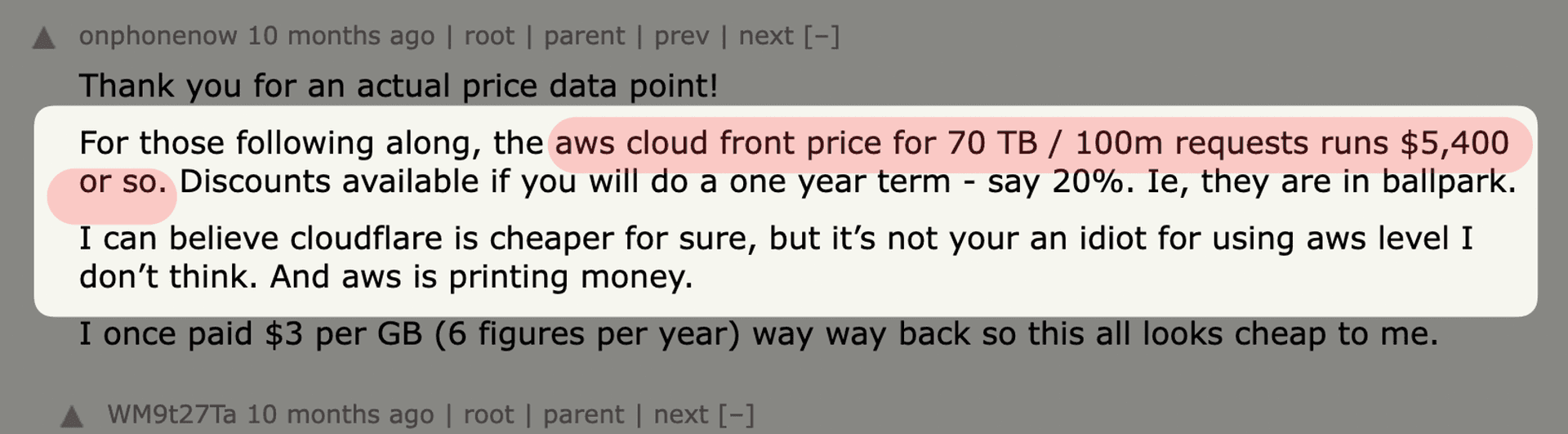
Task: Go to prev comment from onphonenow
Action: coord(681,37)
